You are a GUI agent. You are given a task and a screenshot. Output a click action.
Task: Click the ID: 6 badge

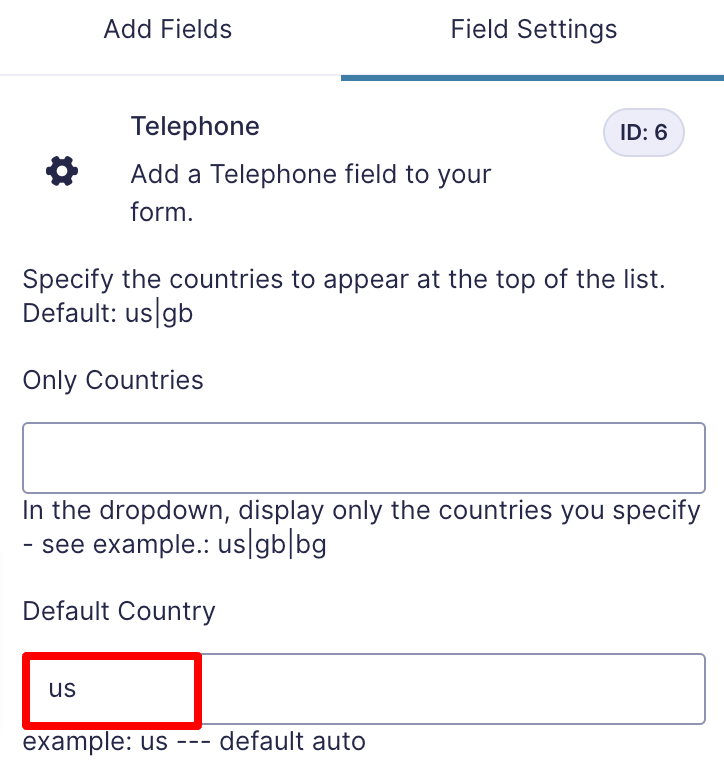644,132
